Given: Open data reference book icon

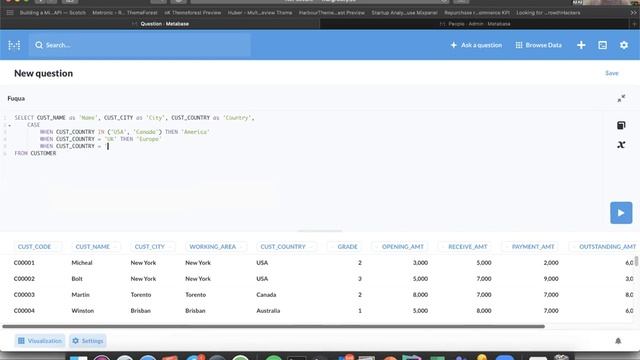Looking at the screenshot, I should [621, 125].
